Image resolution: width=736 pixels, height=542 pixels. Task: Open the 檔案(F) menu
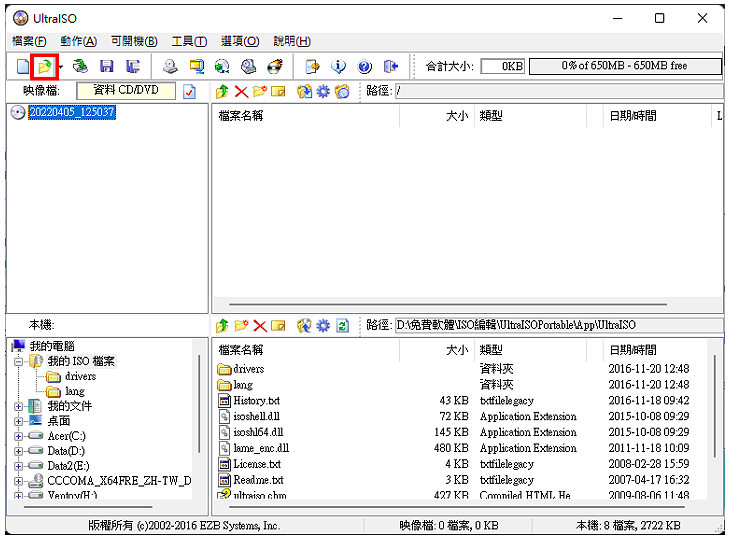click(29, 41)
